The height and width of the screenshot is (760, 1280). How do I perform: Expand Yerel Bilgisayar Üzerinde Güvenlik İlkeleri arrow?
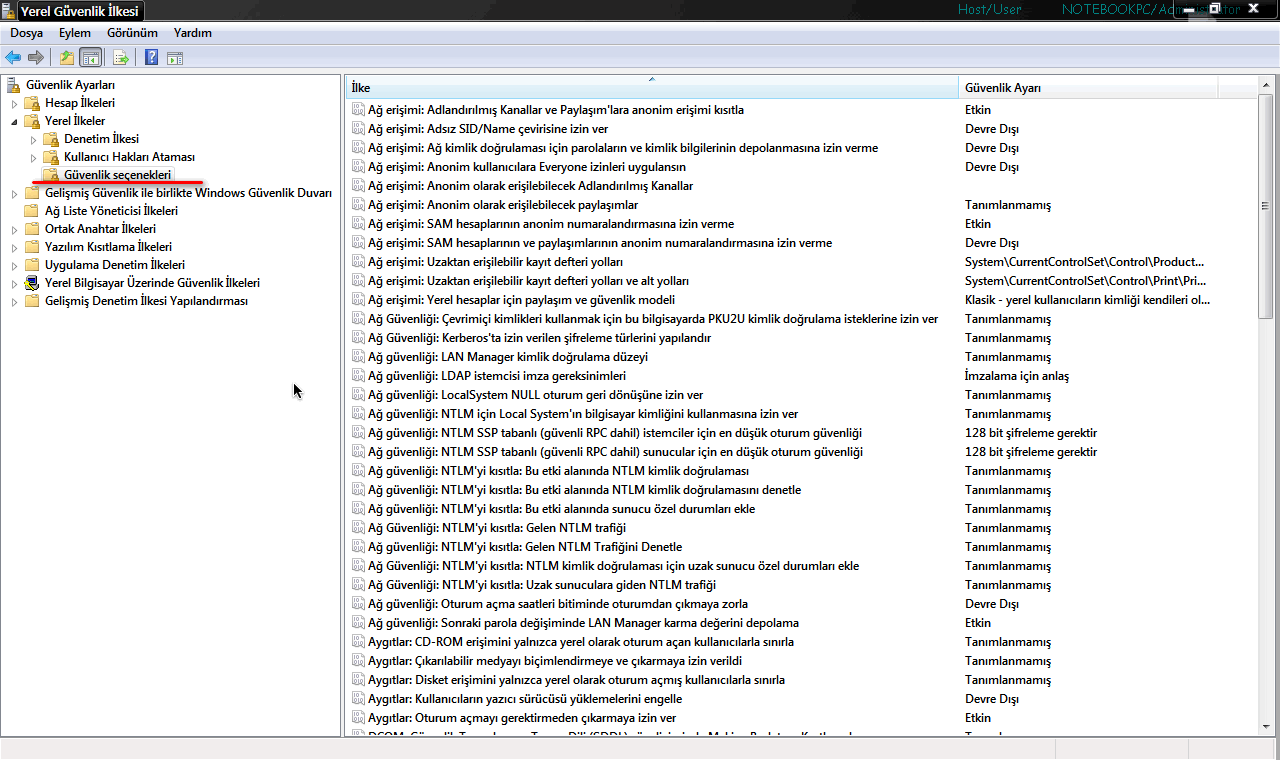[x=14, y=283]
